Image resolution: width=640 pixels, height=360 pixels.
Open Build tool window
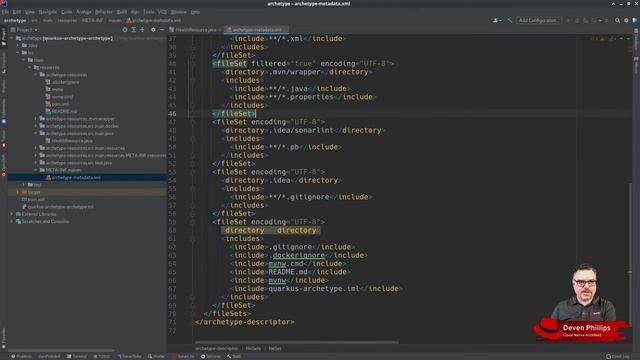coord(234,356)
